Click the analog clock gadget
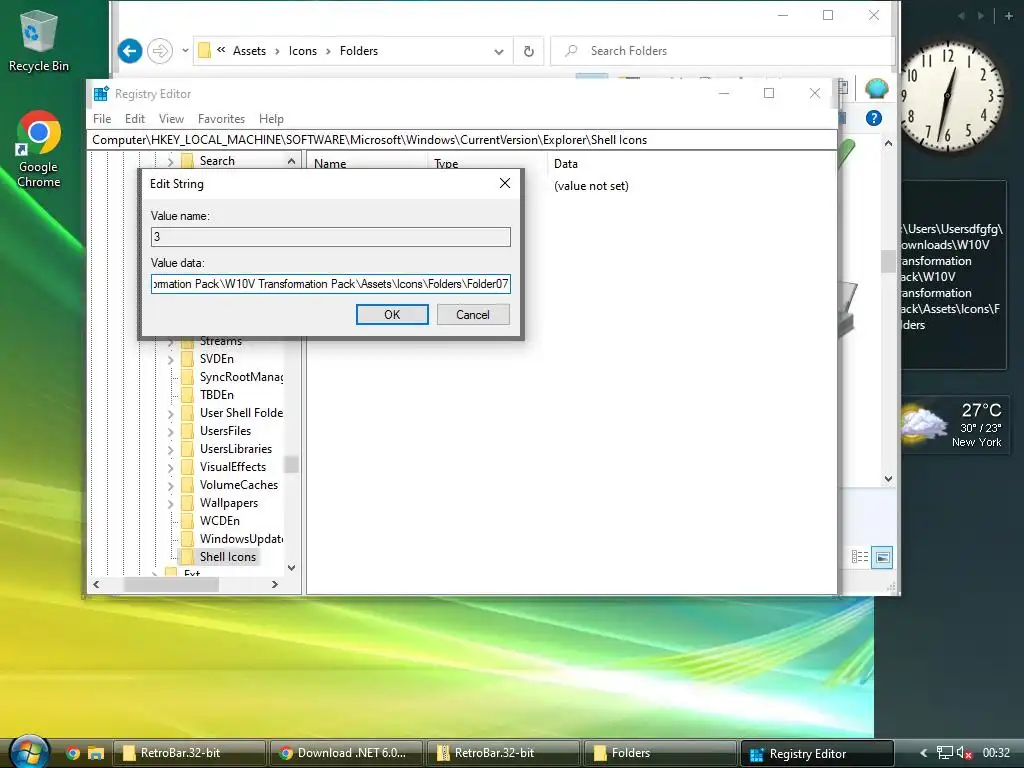Image resolution: width=1024 pixels, height=768 pixels. coord(951,97)
